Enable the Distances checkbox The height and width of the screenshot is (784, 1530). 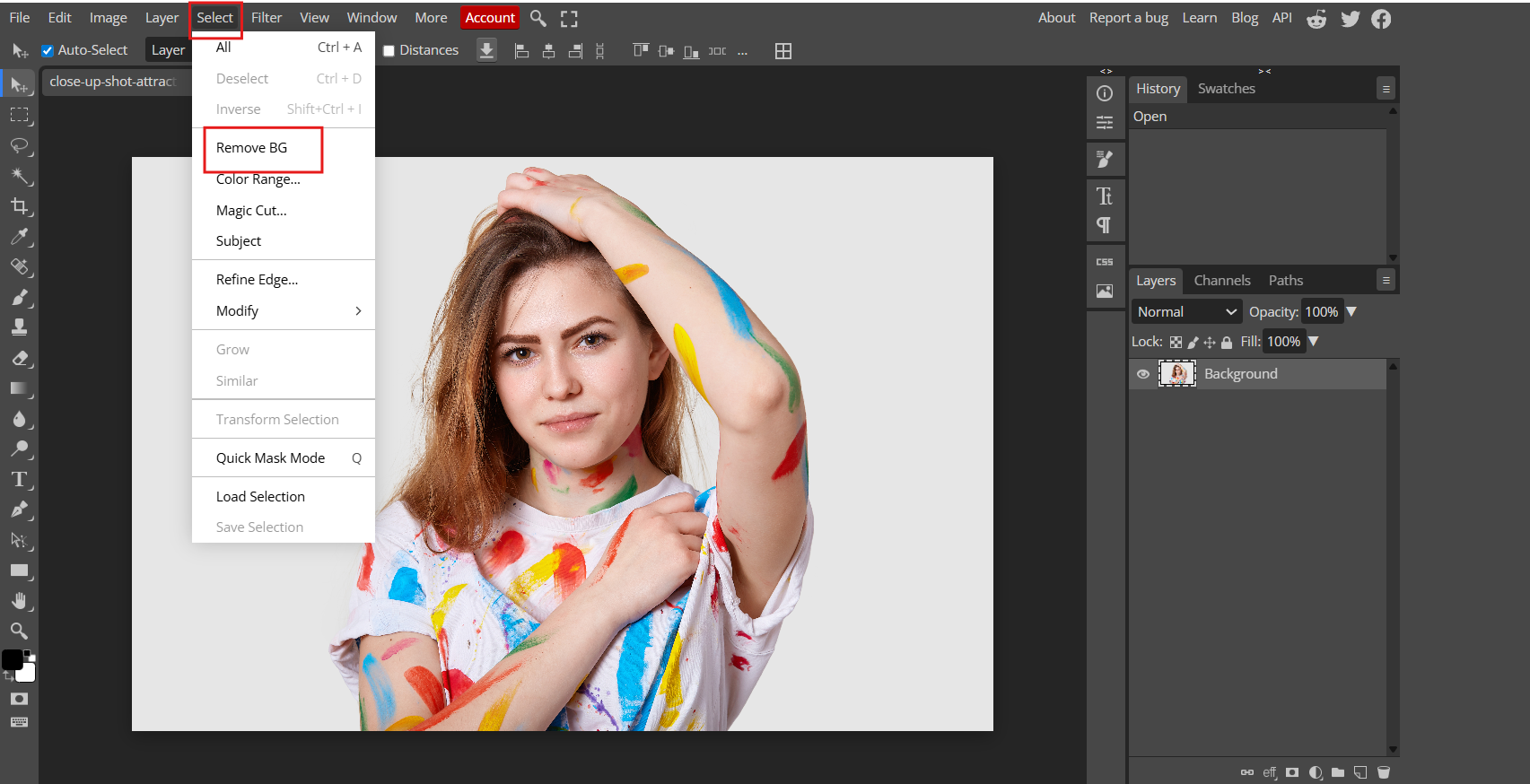389,51
